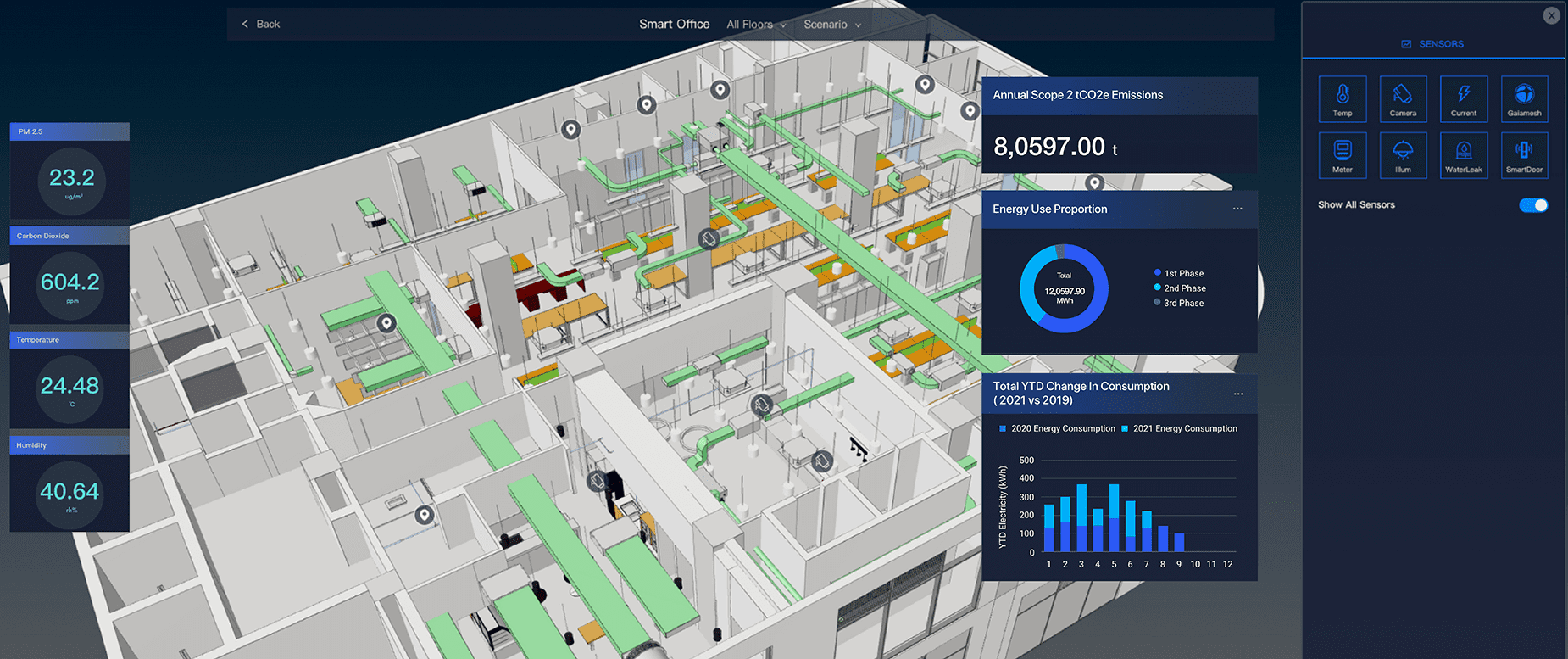Click the Carbon Dioxide 604.2 gauge
Image resolution: width=1568 pixels, height=659 pixels.
[x=70, y=284]
